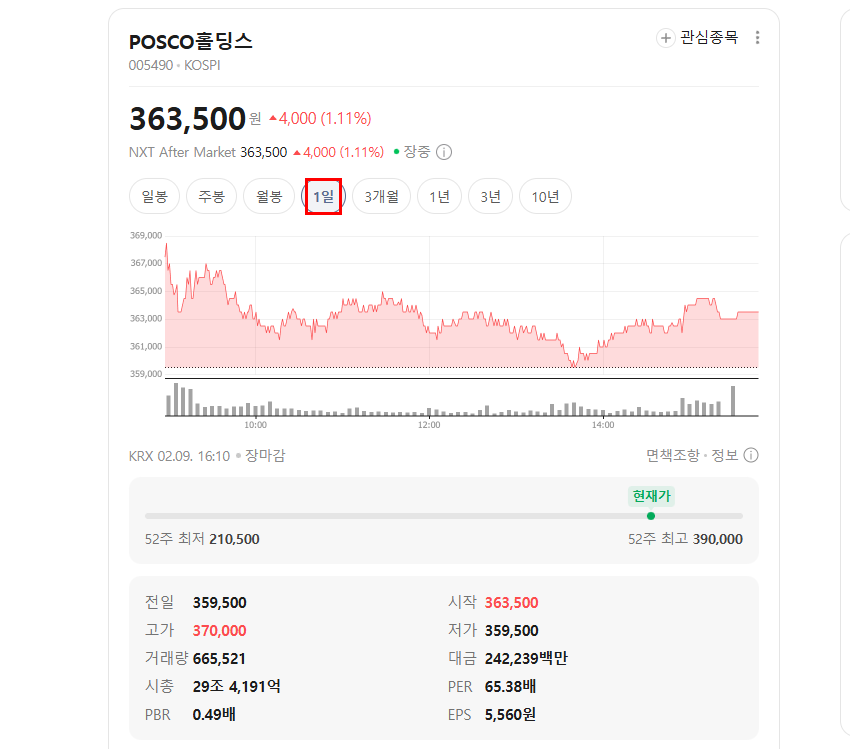850x749 pixels.
Task: Click the 52주 최고 390,000 label
Action: (x=685, y=539)
